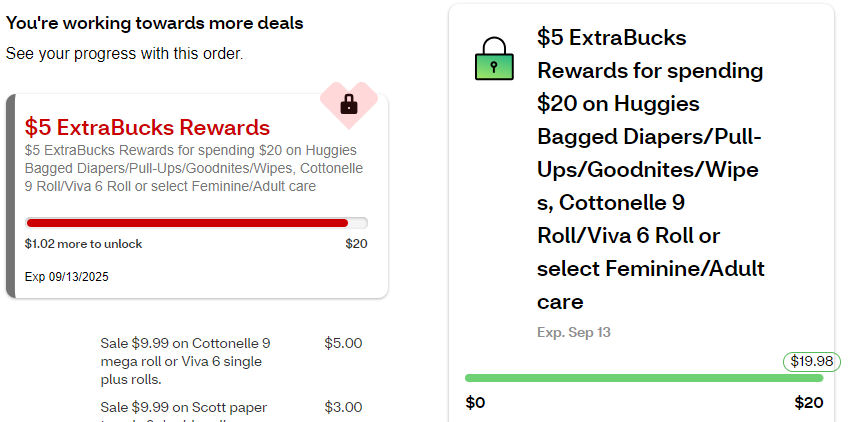The width and height of the screenshot is (854, 422).
Task: Click the green padlock icon
Action: tap(494, 61)
